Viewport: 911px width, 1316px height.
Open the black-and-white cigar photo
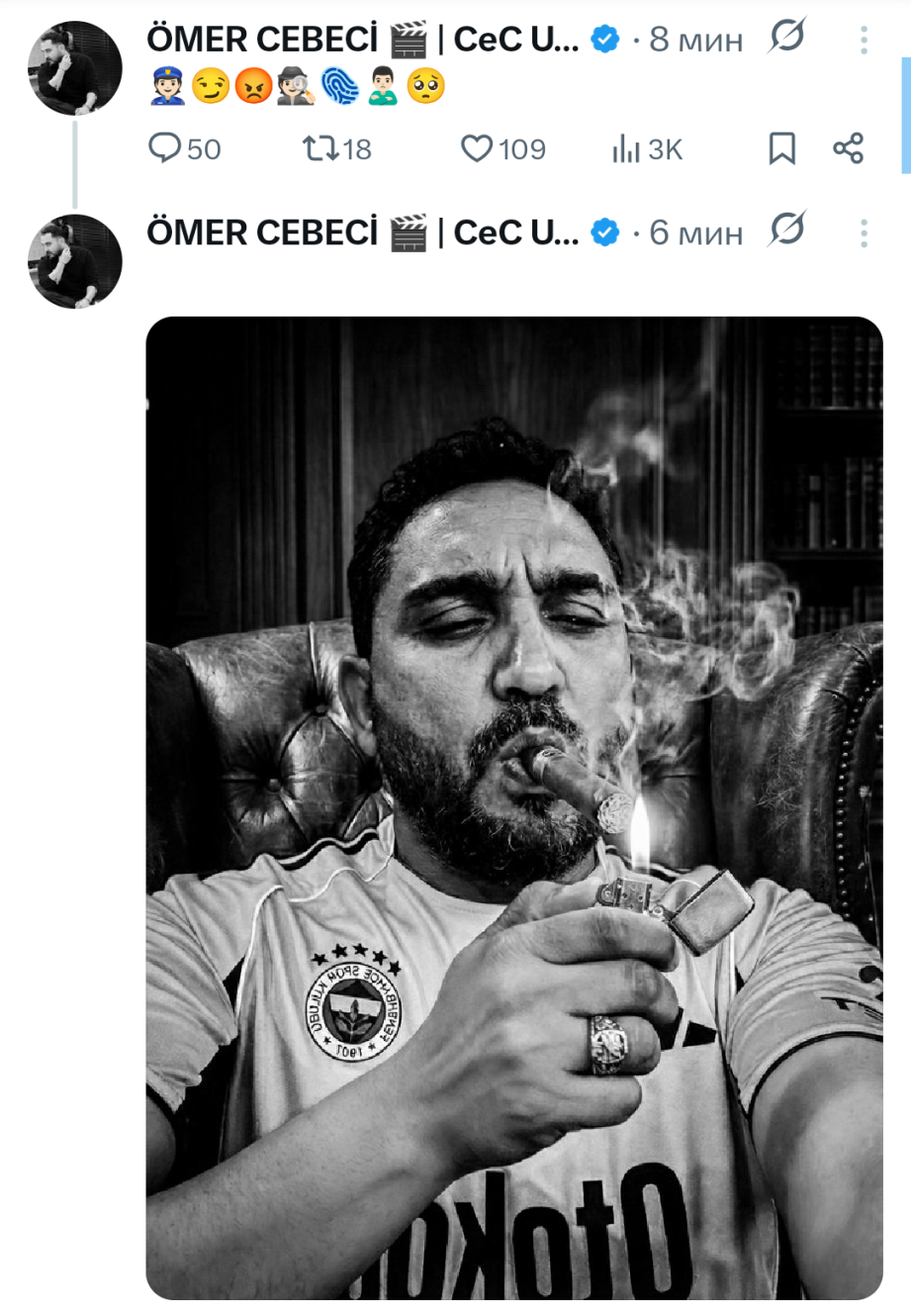point(514,807)
